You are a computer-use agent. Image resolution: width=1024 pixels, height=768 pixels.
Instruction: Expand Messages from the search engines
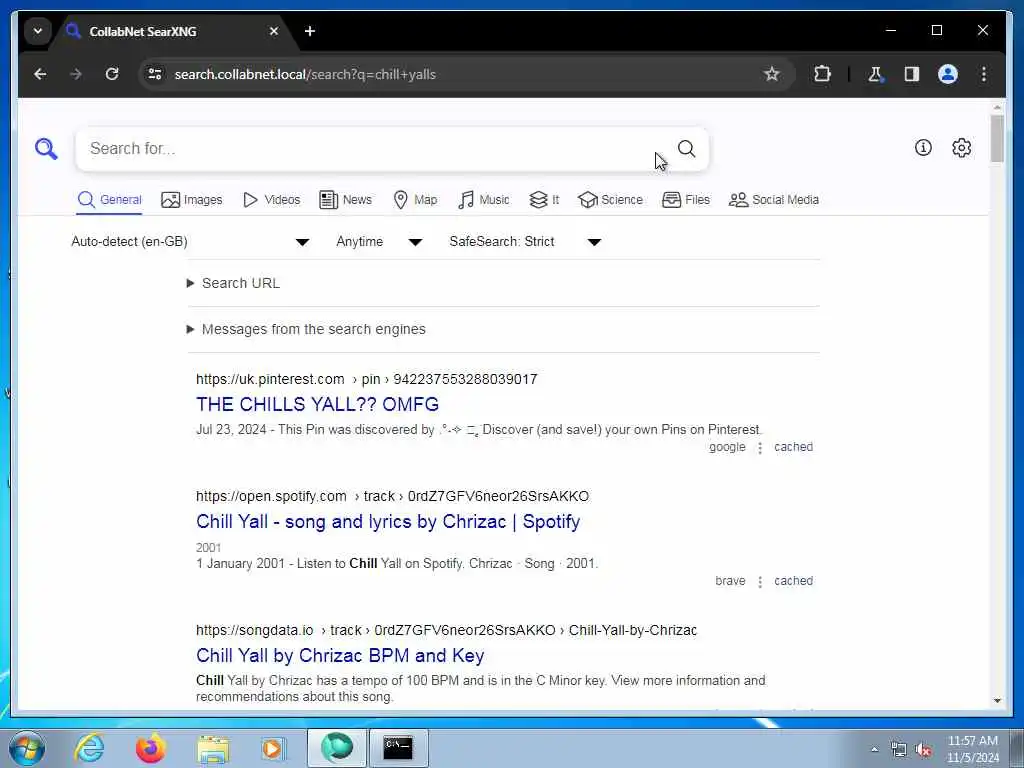pos(306,329)
